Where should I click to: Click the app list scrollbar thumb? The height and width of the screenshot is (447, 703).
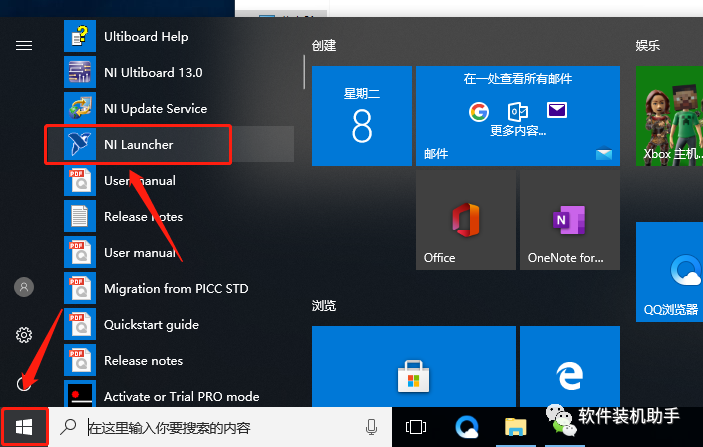304,72
